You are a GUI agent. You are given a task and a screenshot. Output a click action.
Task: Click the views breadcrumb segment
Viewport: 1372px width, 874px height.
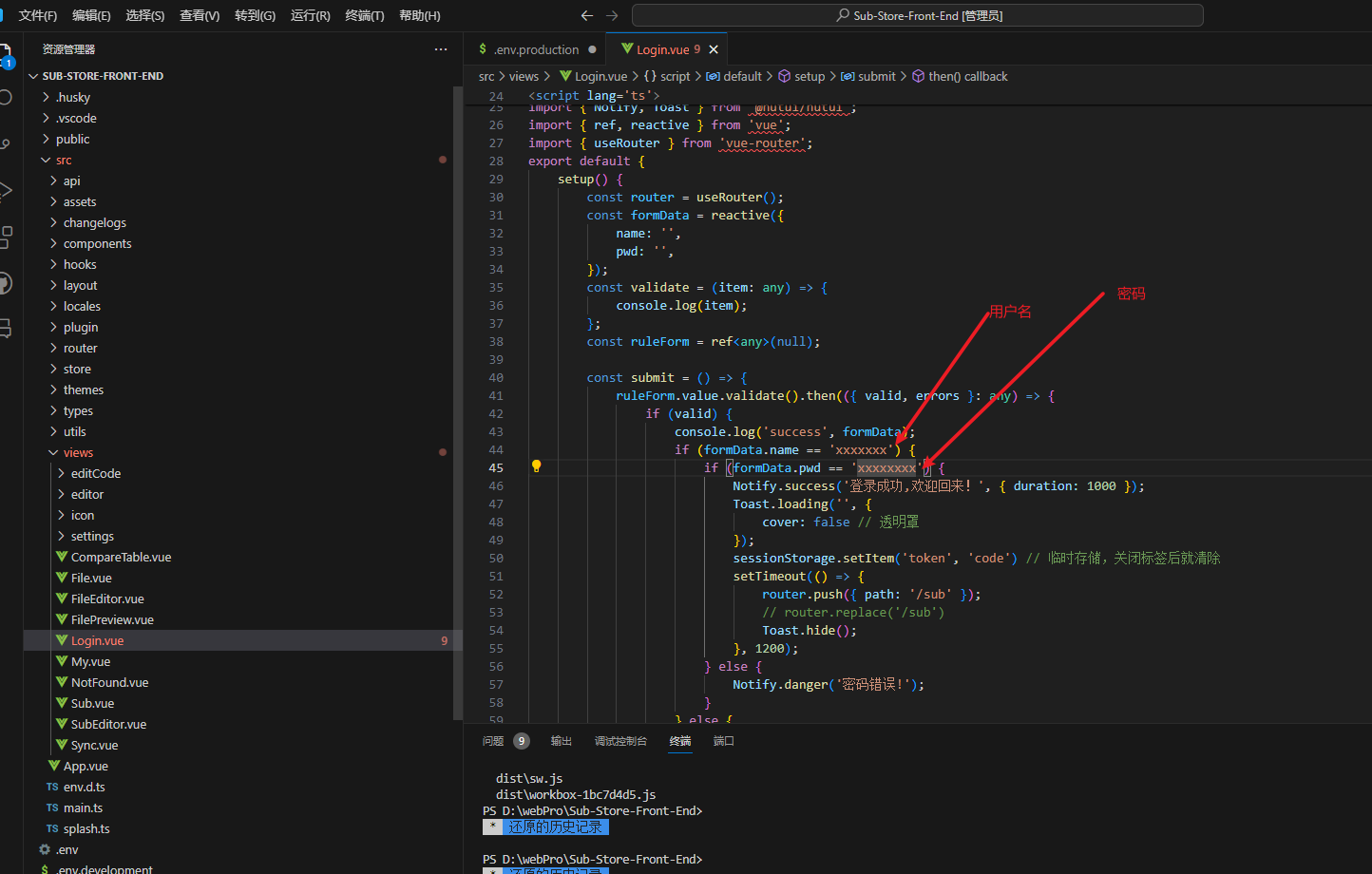click(524, 76)
